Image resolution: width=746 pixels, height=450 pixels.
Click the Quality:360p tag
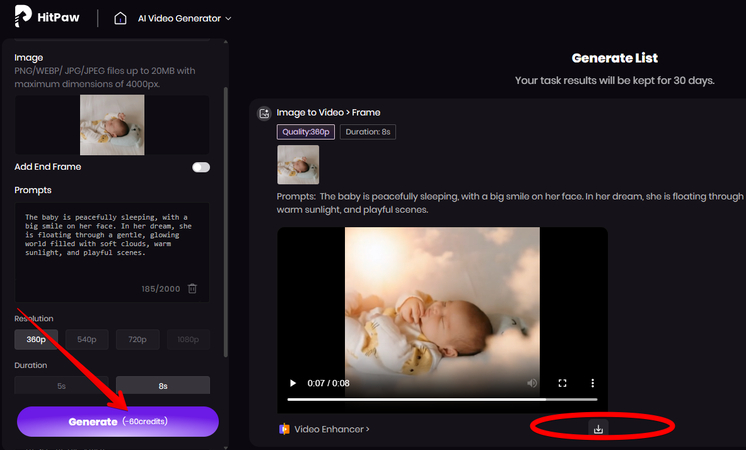306,132
